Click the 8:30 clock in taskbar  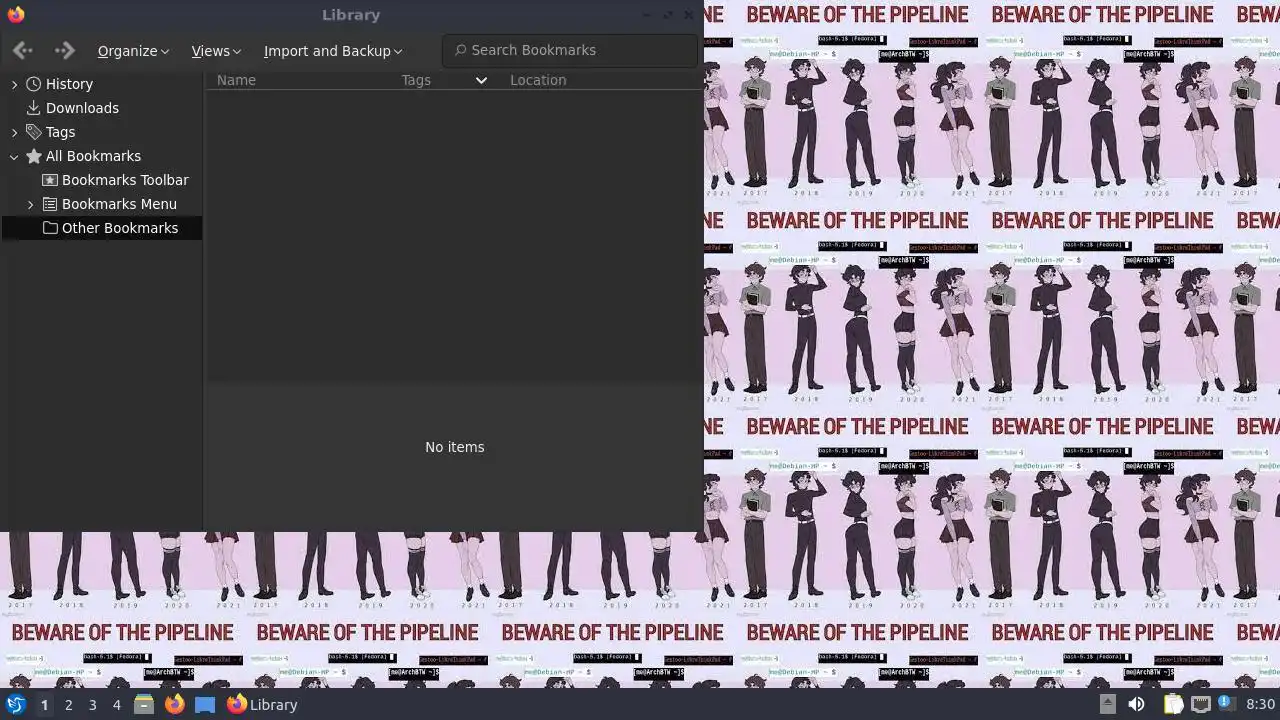tap(1260, 705)
